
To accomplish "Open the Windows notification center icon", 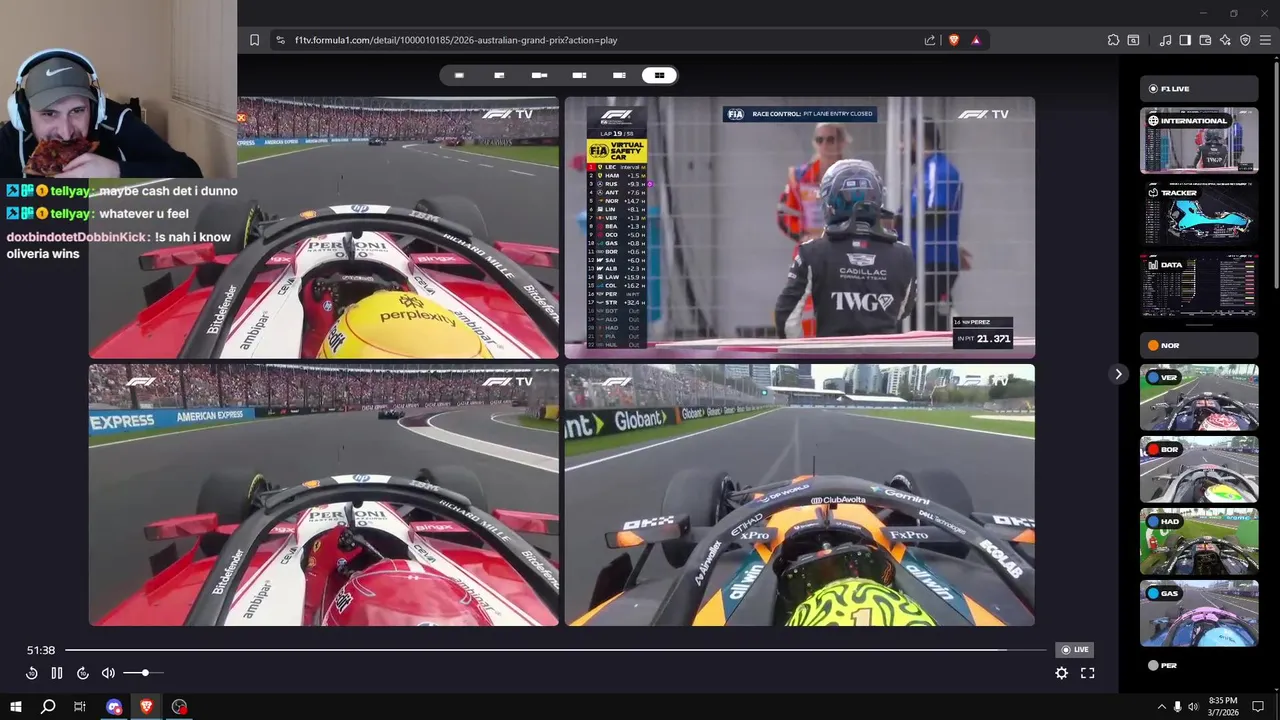I will [x=1259, y=706].
